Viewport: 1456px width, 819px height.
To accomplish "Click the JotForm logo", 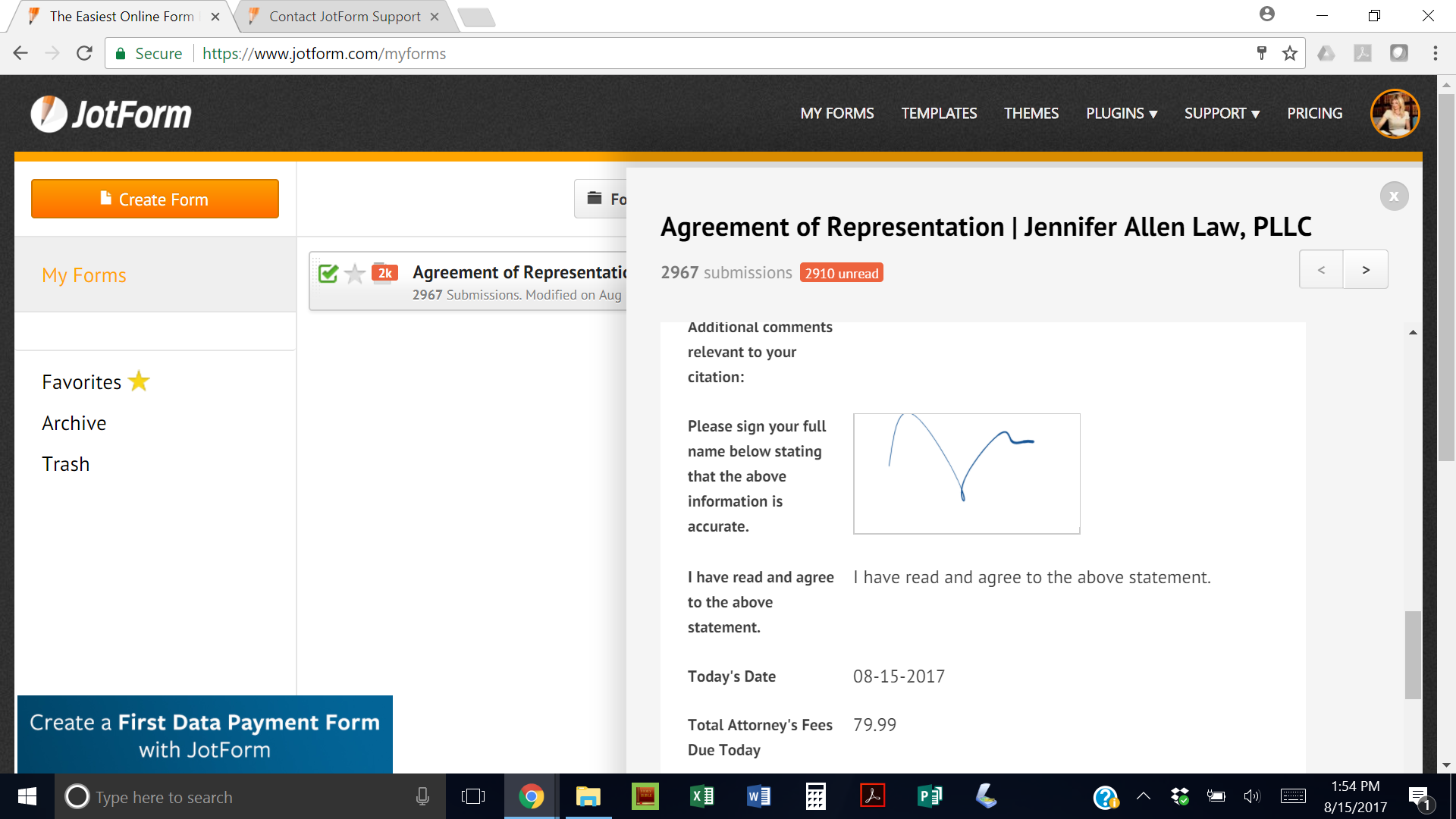I will [x=111, y=115].
